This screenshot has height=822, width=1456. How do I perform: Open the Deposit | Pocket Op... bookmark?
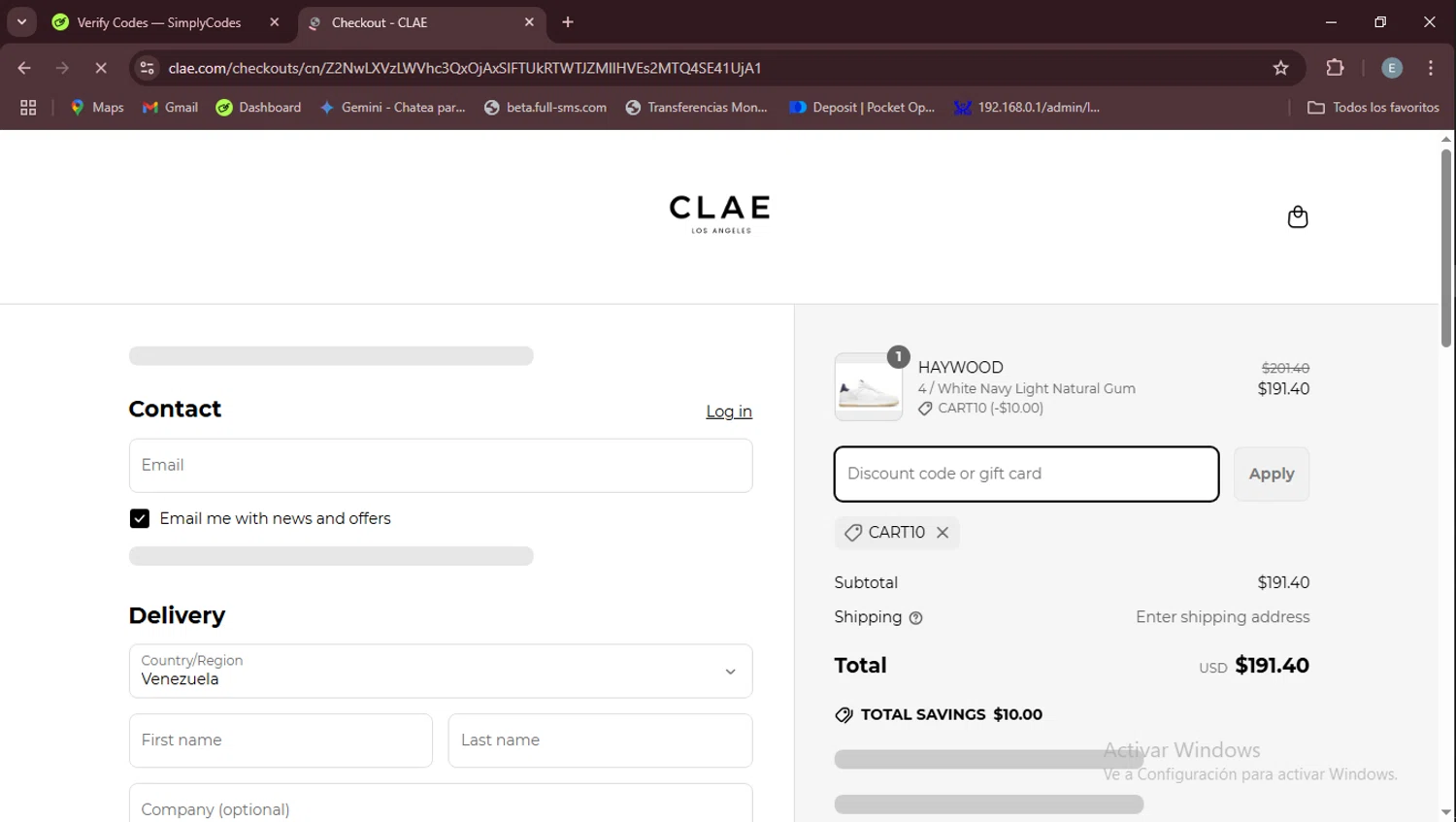862,108
